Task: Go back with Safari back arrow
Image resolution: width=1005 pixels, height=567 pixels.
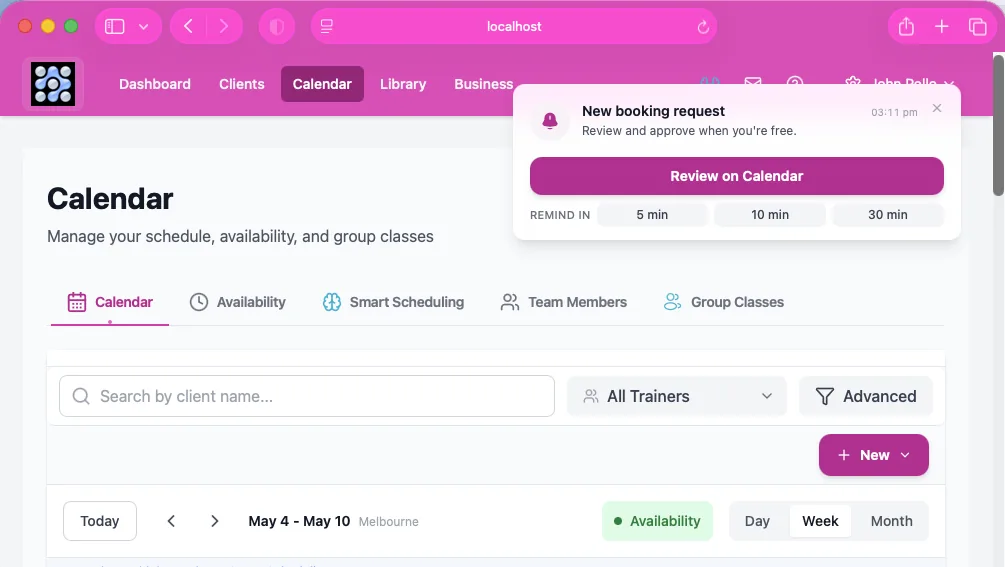Action: [x=188, y=26]
